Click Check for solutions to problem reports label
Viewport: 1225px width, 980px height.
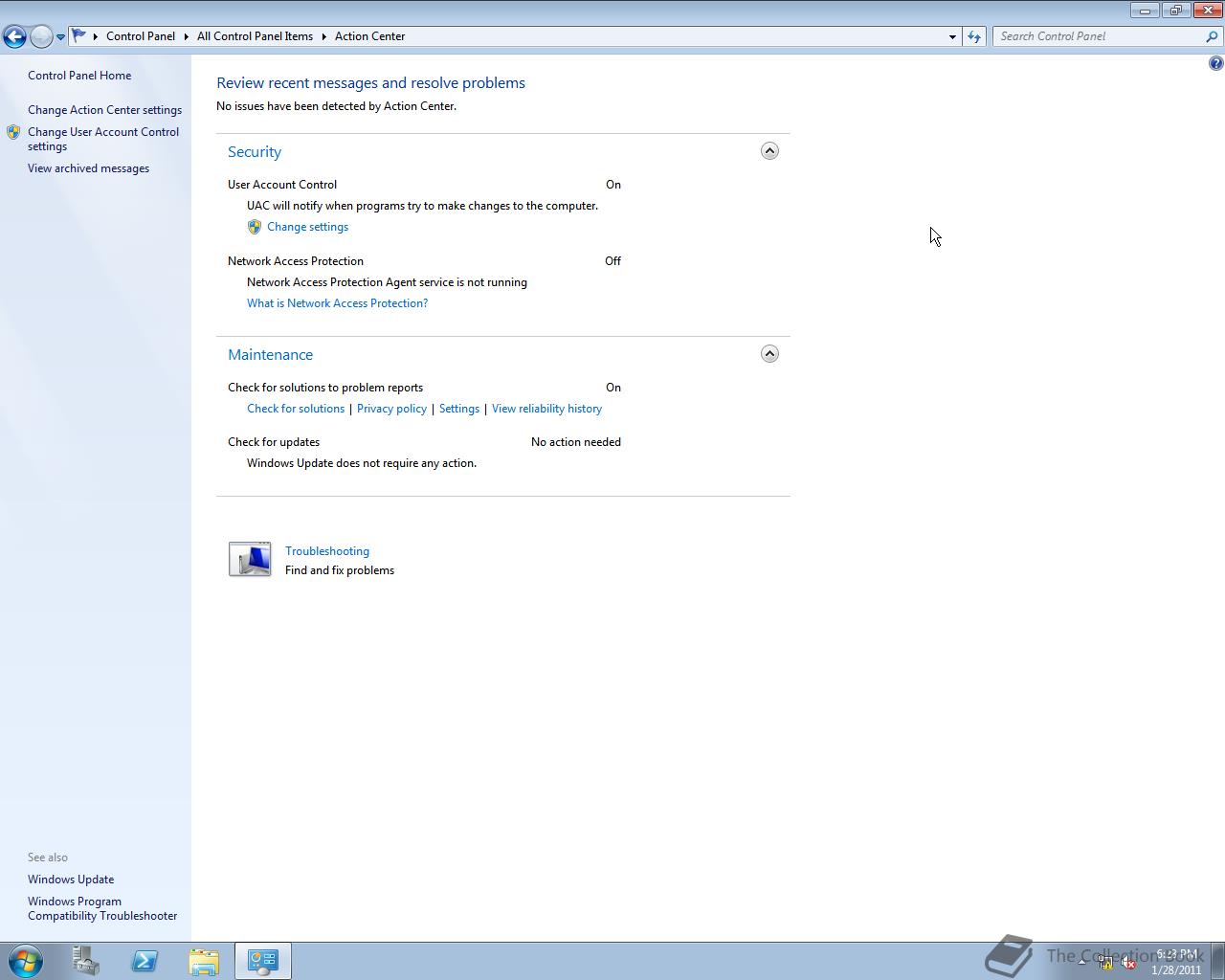point(325,388)
